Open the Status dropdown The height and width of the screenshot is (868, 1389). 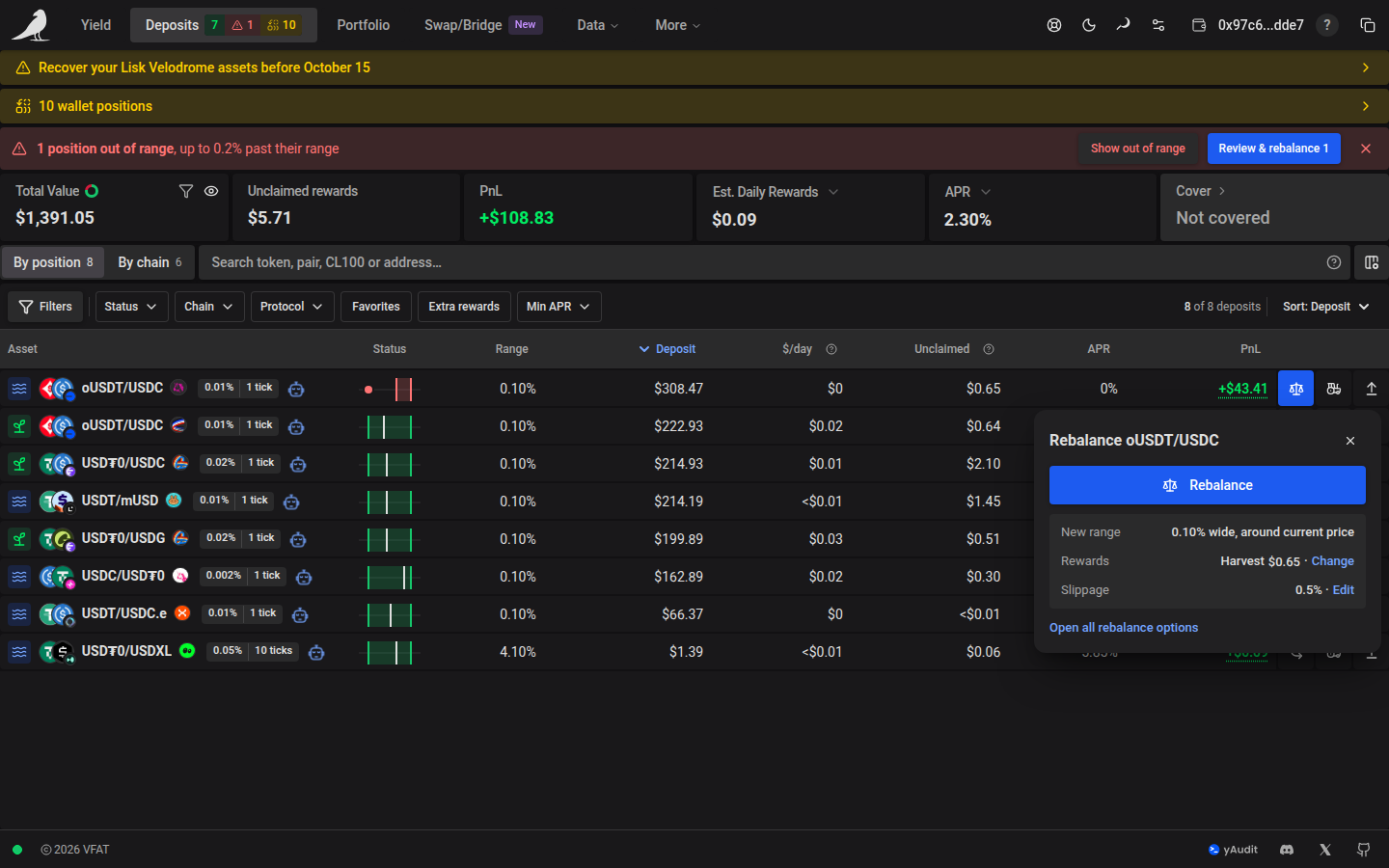[x=130, y=307]
